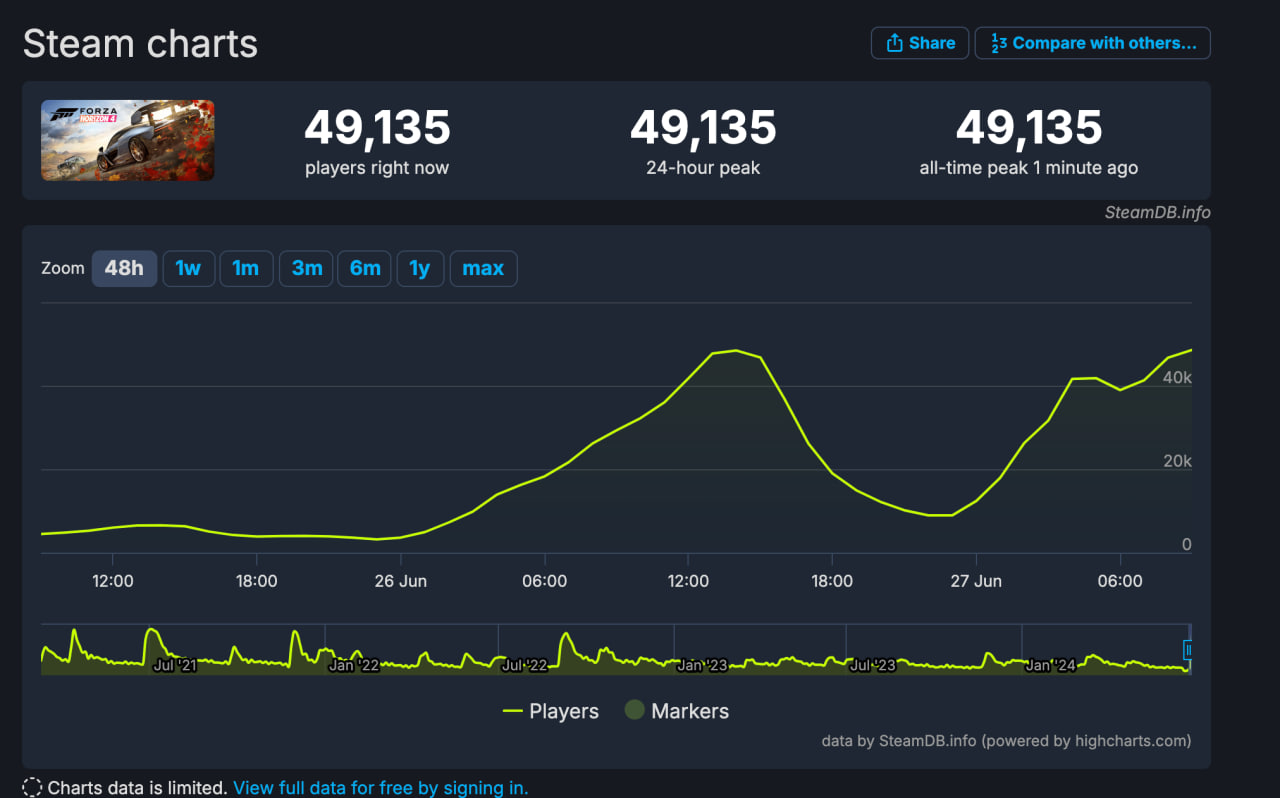Click the navigator range handle at right edge

tap(1189, 650)
